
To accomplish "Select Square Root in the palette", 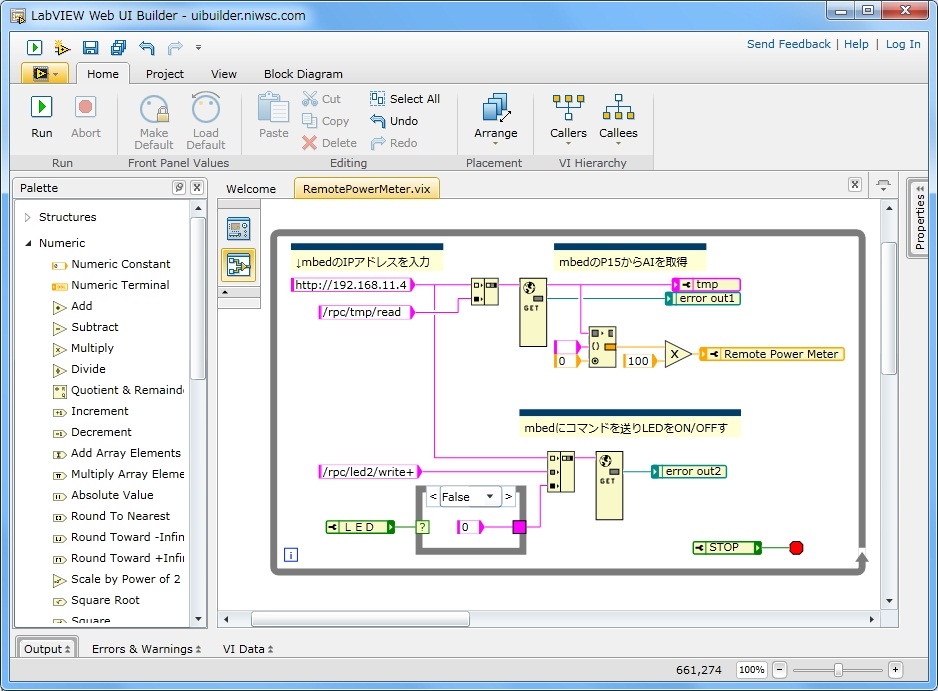I will tap(96, 599).
